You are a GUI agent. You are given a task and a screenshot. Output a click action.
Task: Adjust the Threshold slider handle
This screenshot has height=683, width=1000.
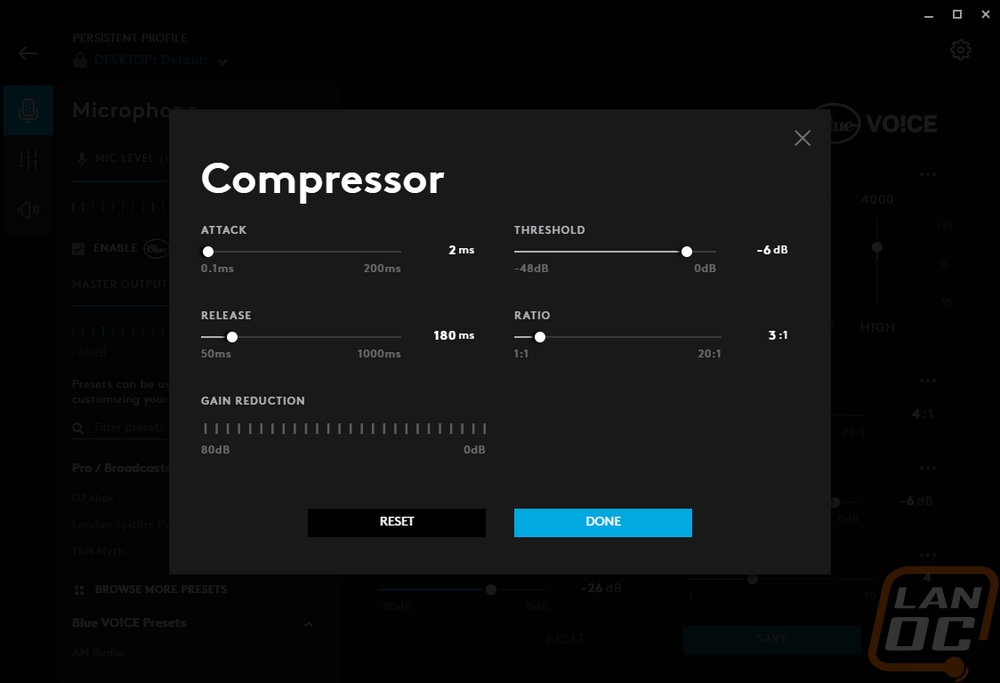coord(686,252)
